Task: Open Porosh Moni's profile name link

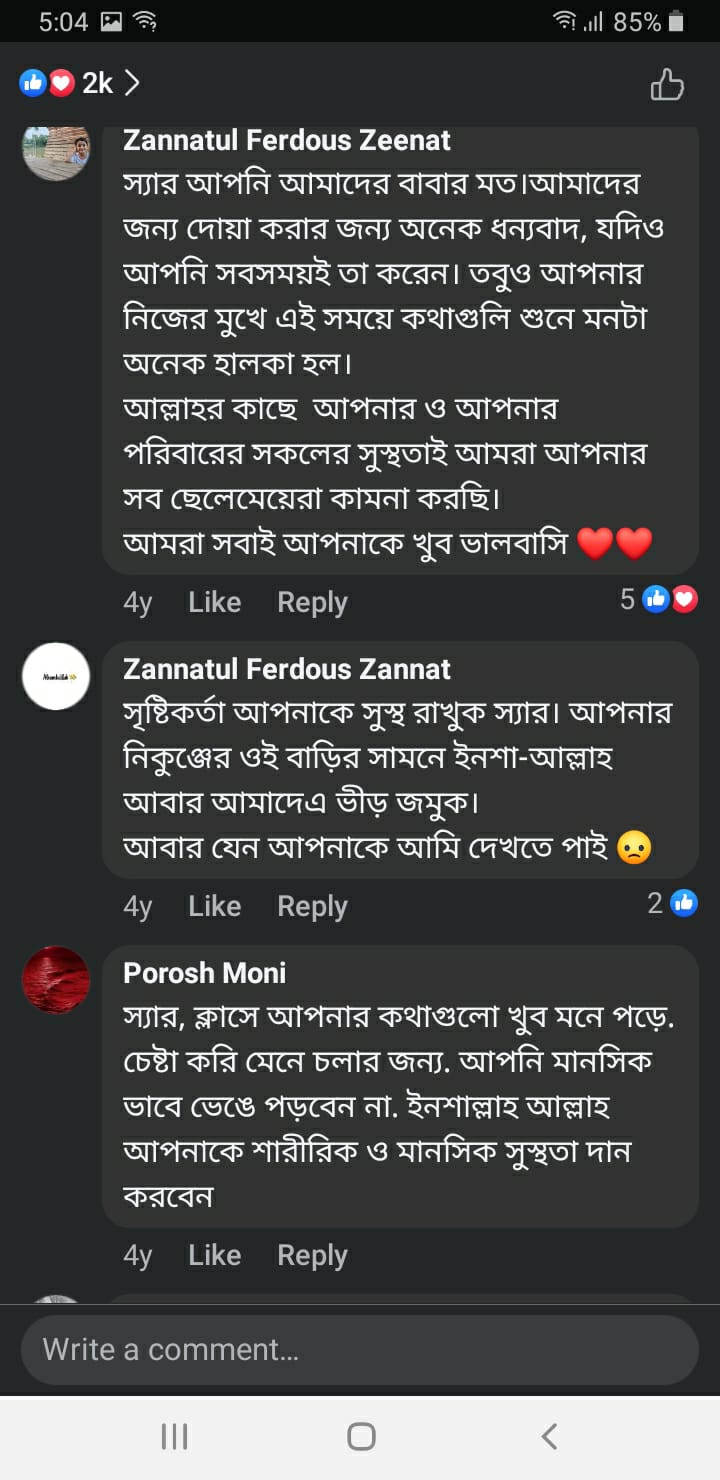Action: pyautogui.click(x=205, y=973)
